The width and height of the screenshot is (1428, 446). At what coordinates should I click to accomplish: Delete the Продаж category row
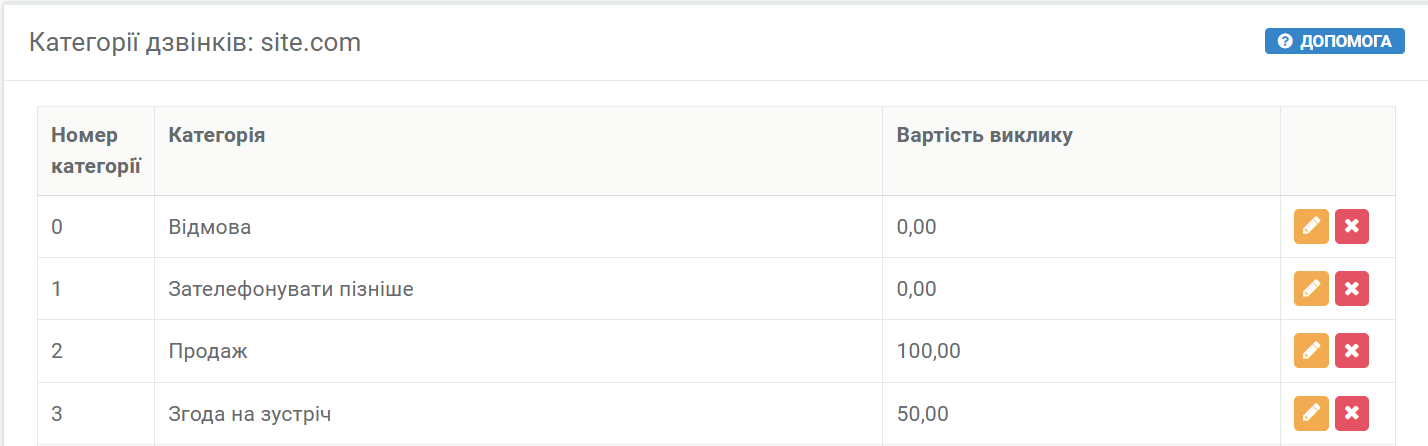click(1352, 351)
